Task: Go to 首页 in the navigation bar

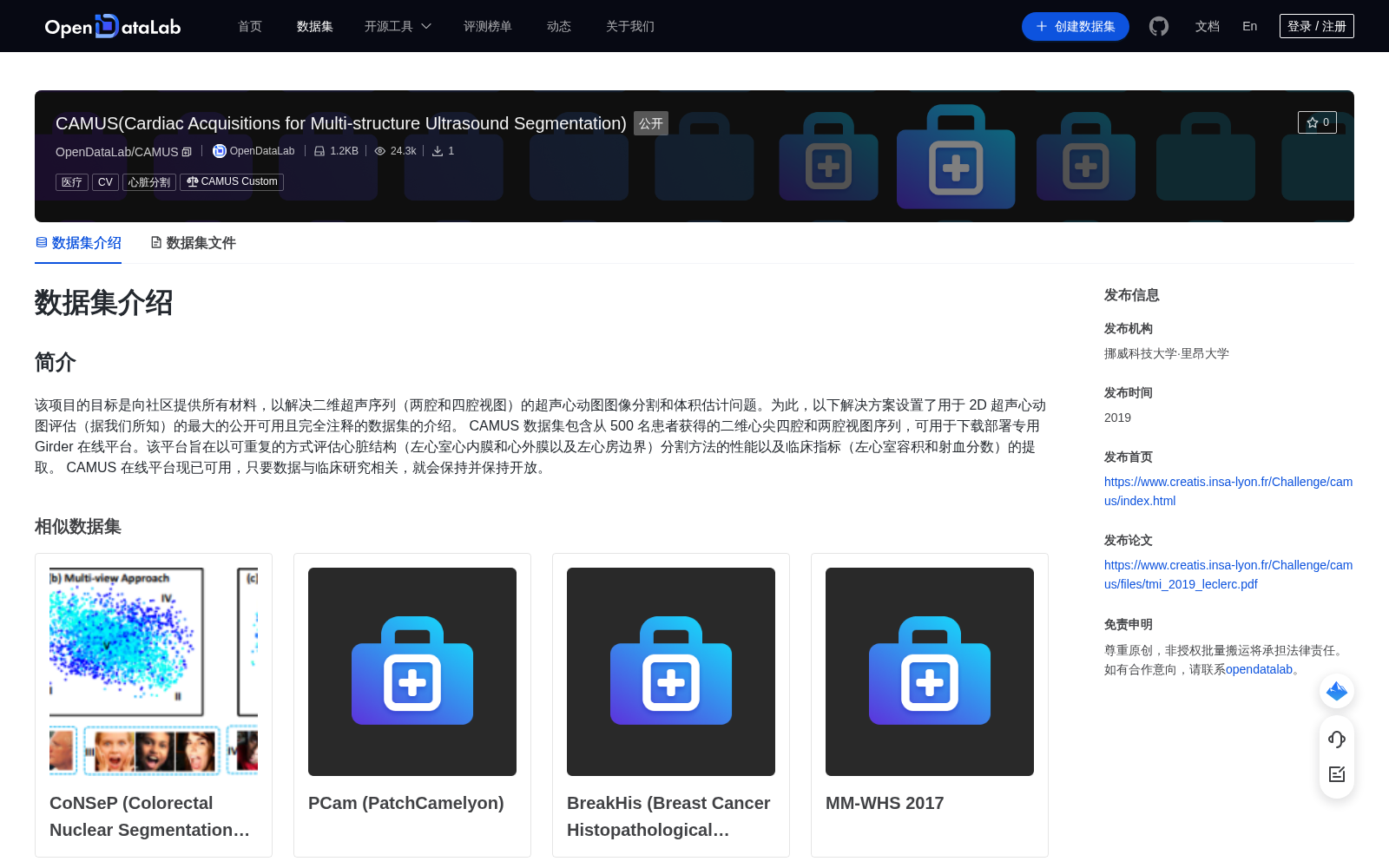Action: [x=250, y=26]
